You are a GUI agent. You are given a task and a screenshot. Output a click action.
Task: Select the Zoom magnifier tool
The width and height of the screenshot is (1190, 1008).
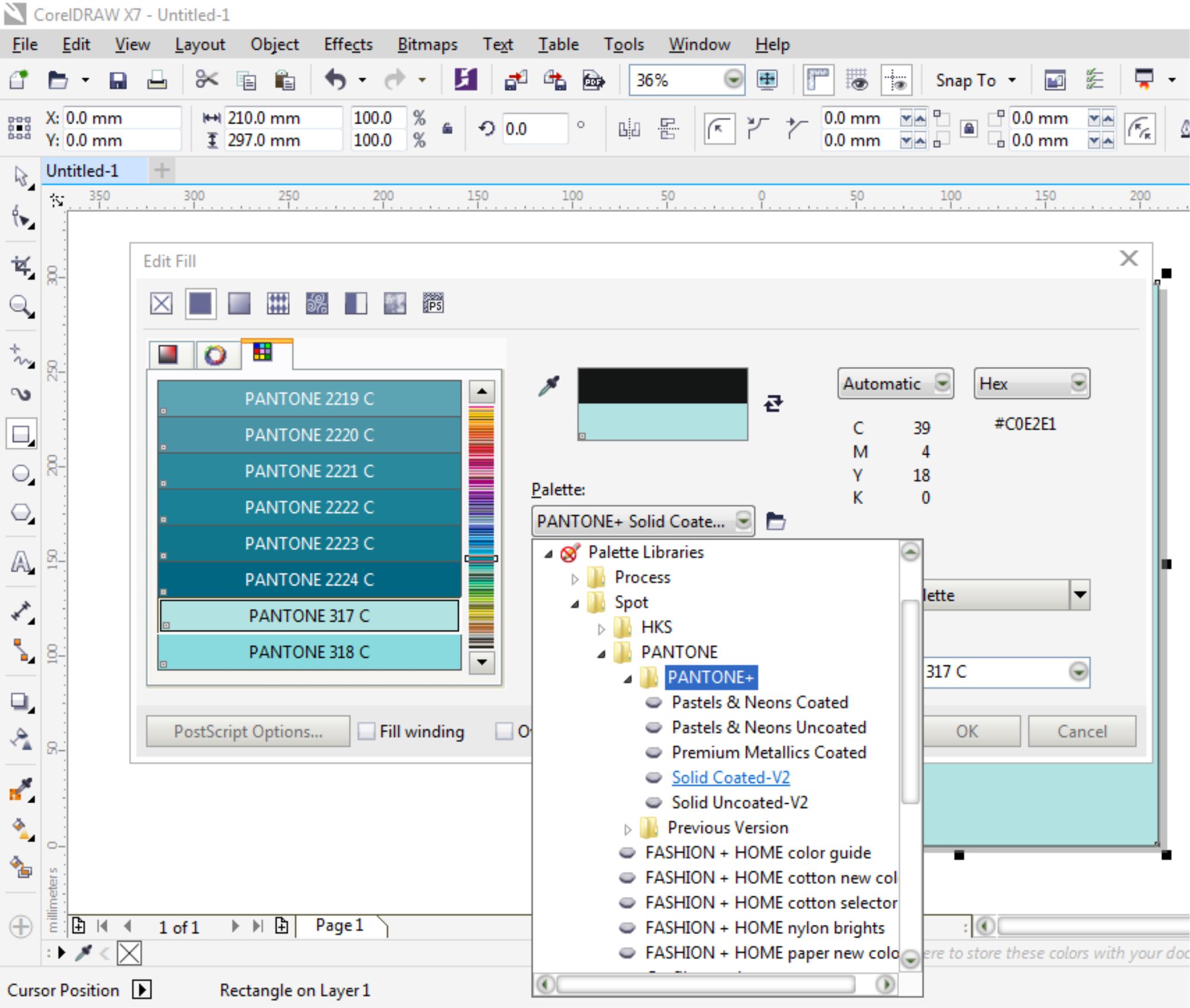[x=21, y=307]
